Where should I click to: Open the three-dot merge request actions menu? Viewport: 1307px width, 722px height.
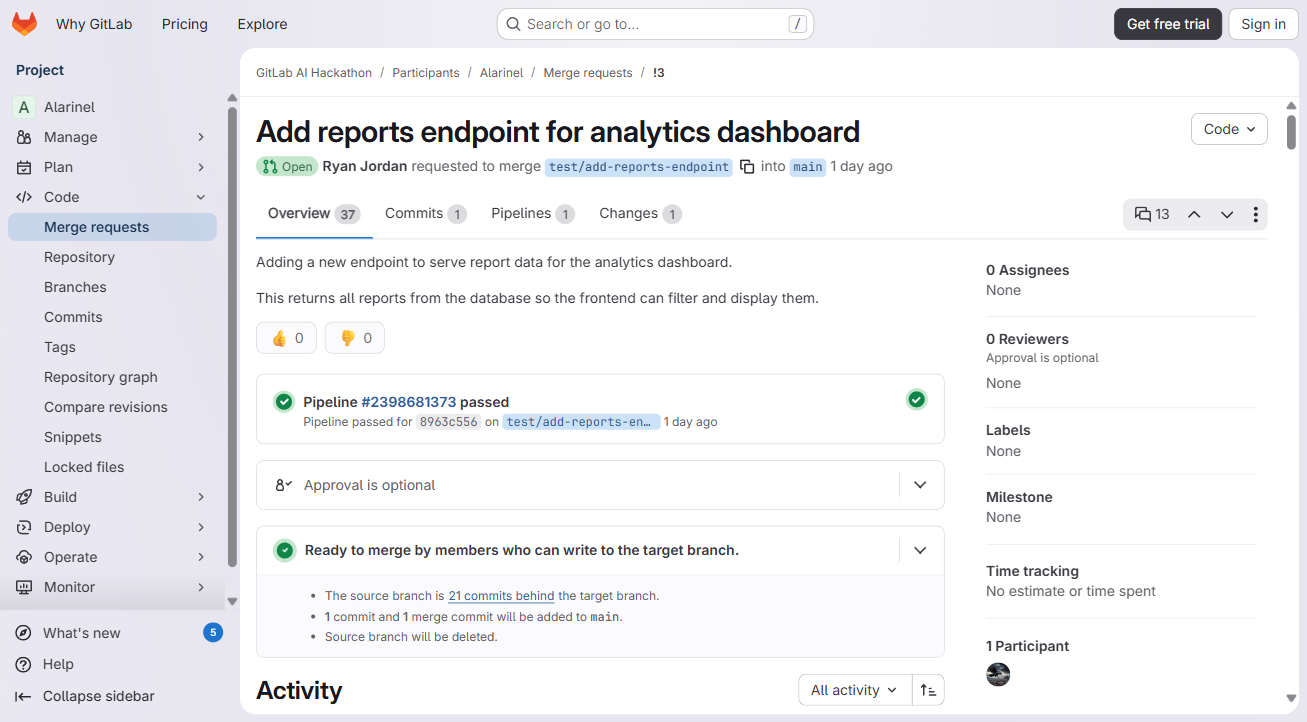[1256, 214]
